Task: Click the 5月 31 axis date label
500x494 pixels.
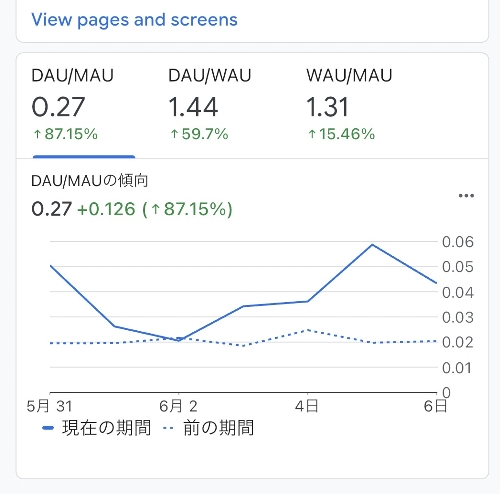Action: [x=49, y=406]
